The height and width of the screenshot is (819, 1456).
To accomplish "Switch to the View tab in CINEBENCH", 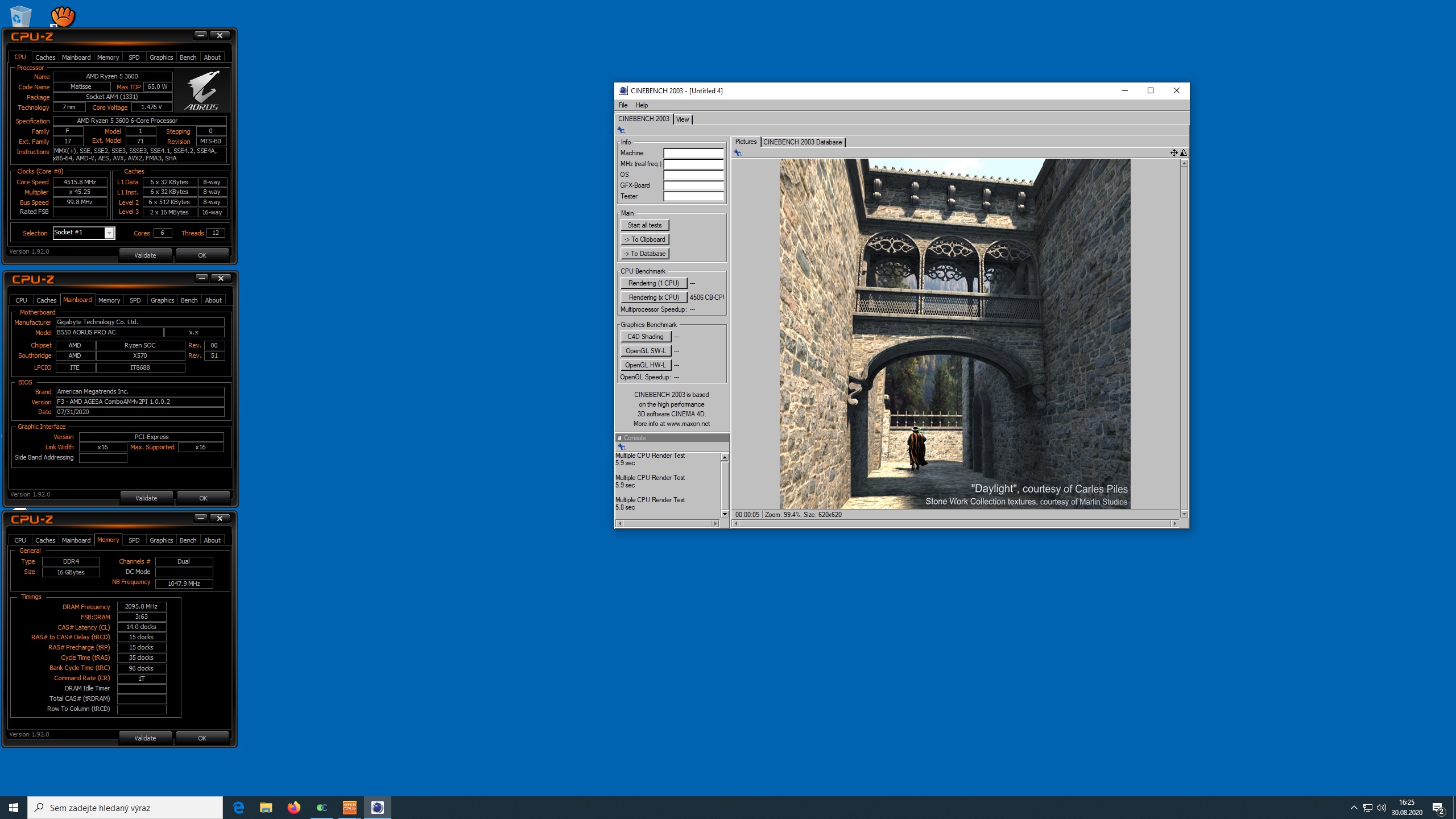I will [x=682, y=119].
